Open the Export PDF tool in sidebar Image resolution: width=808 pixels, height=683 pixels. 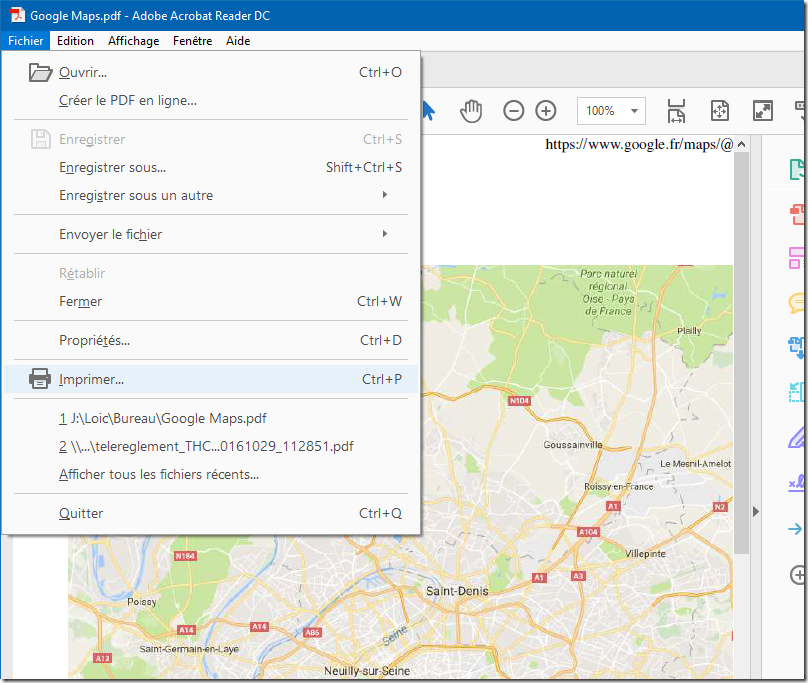click(797, 170)
